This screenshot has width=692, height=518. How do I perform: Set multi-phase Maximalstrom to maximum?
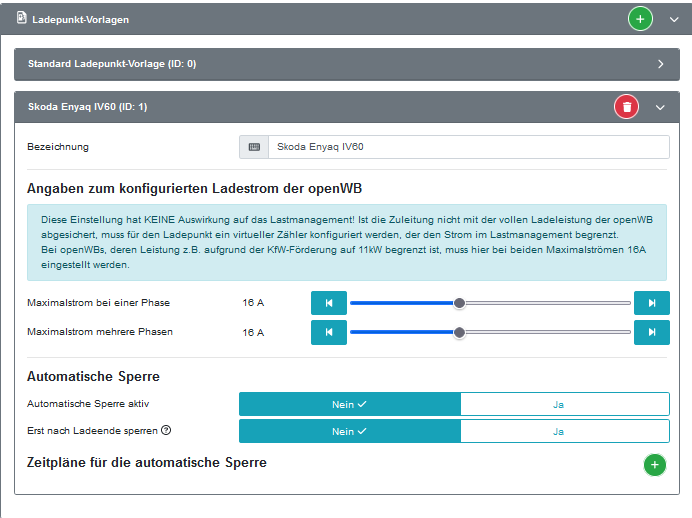[x=651, y=332]
